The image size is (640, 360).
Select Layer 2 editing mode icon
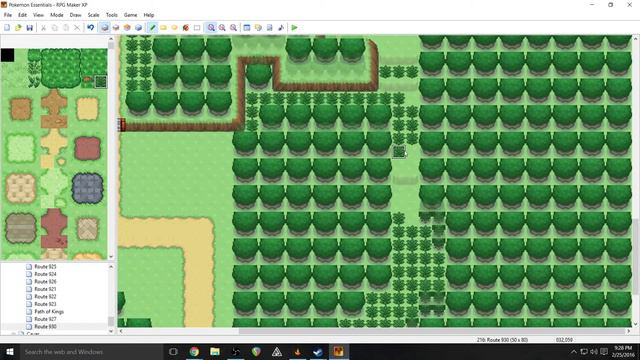click(x=116, y=28)
